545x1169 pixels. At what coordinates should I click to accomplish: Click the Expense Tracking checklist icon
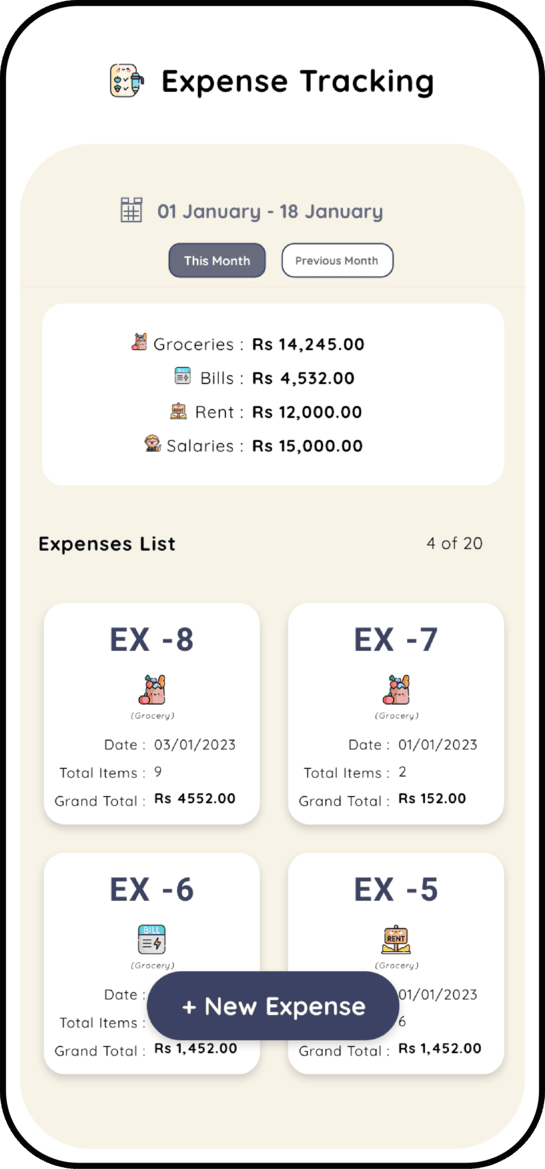click(x=126, y=81)
